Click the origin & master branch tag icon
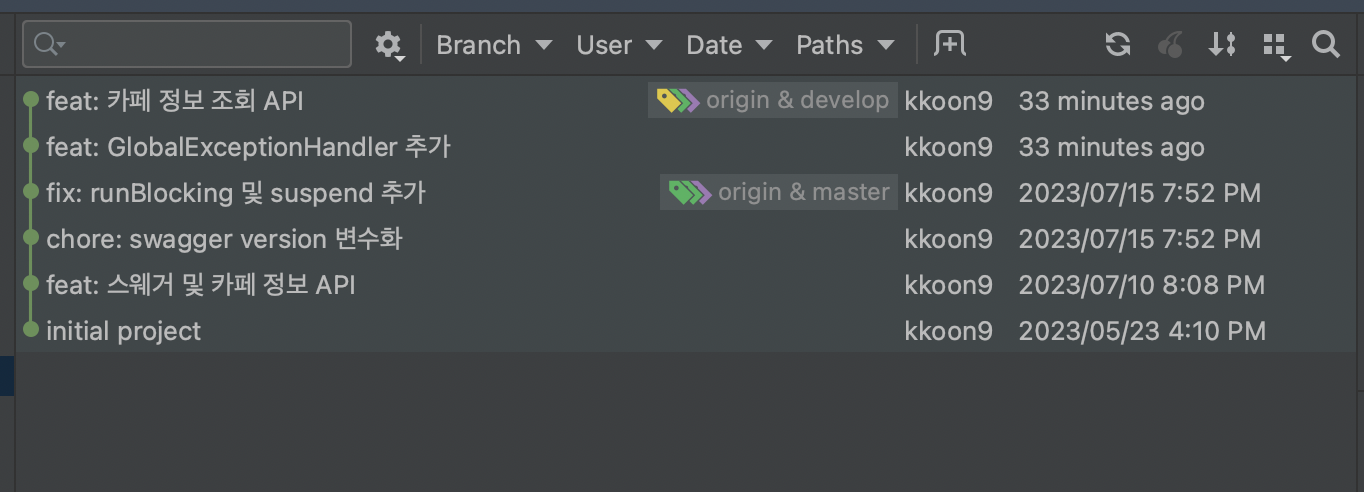 (x=690, y=192)
